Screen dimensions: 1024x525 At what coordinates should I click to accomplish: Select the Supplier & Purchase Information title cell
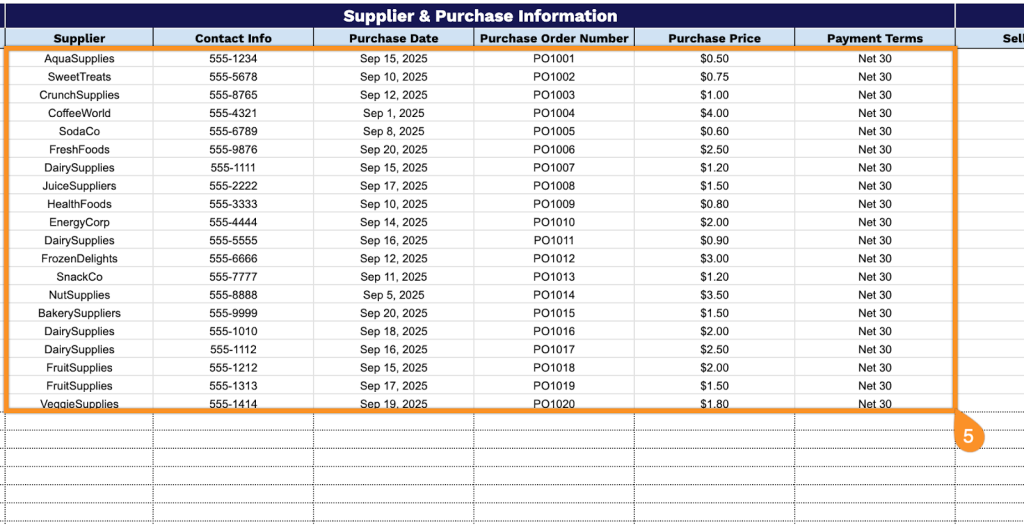[480, 16]
